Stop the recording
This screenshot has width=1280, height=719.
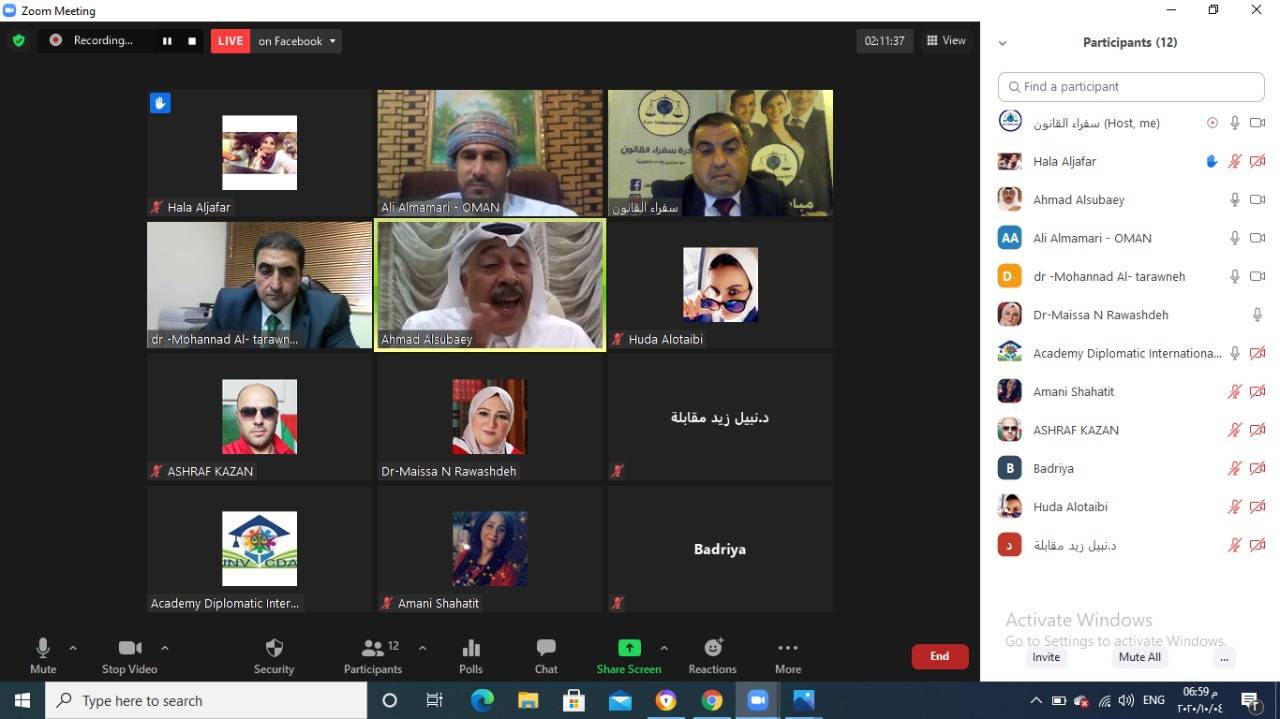tap(192, 41)
